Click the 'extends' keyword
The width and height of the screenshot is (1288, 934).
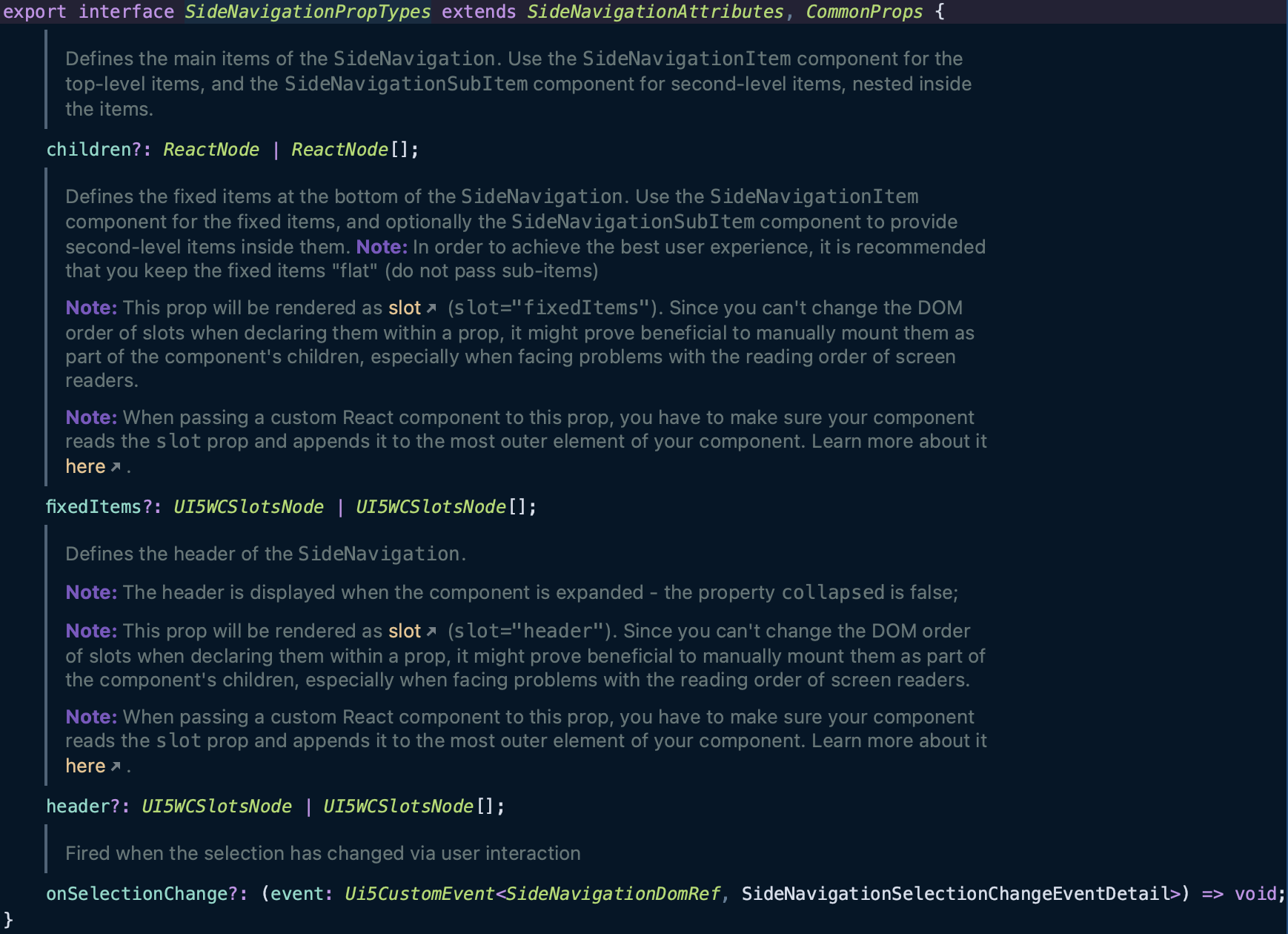pyautogui.click(x=479, y=12)
